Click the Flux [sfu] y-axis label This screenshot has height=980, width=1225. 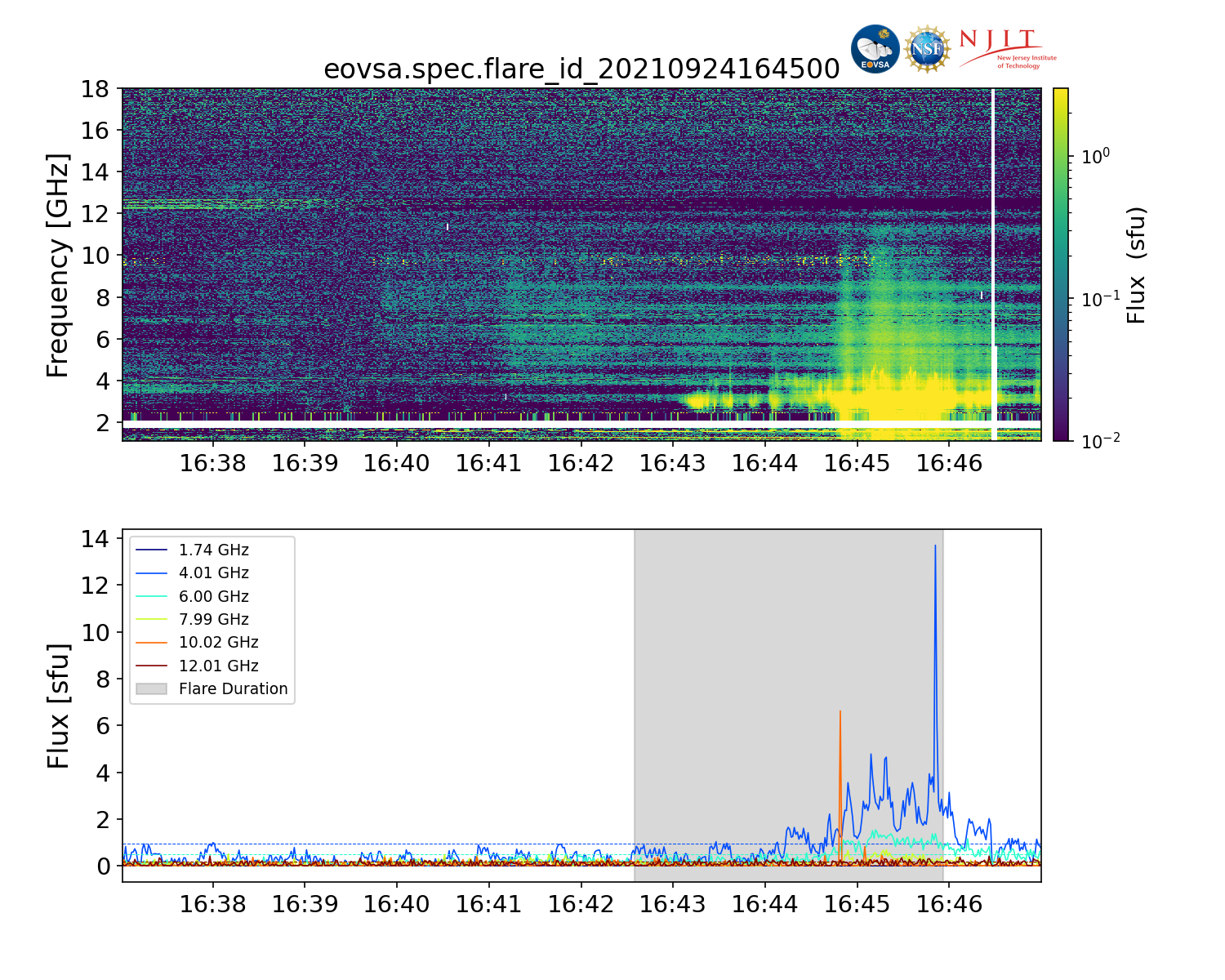click(57, 706)
